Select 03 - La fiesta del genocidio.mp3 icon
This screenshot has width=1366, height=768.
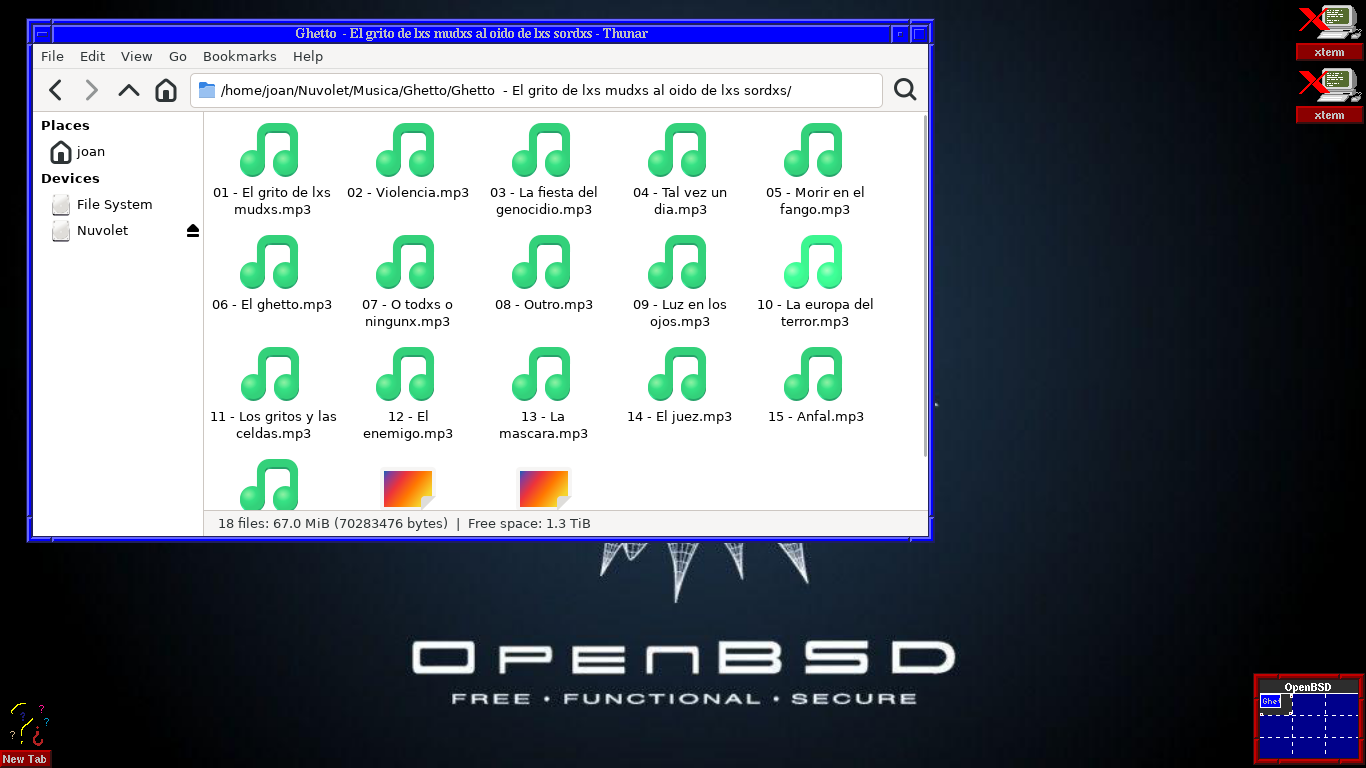[542, 150]
